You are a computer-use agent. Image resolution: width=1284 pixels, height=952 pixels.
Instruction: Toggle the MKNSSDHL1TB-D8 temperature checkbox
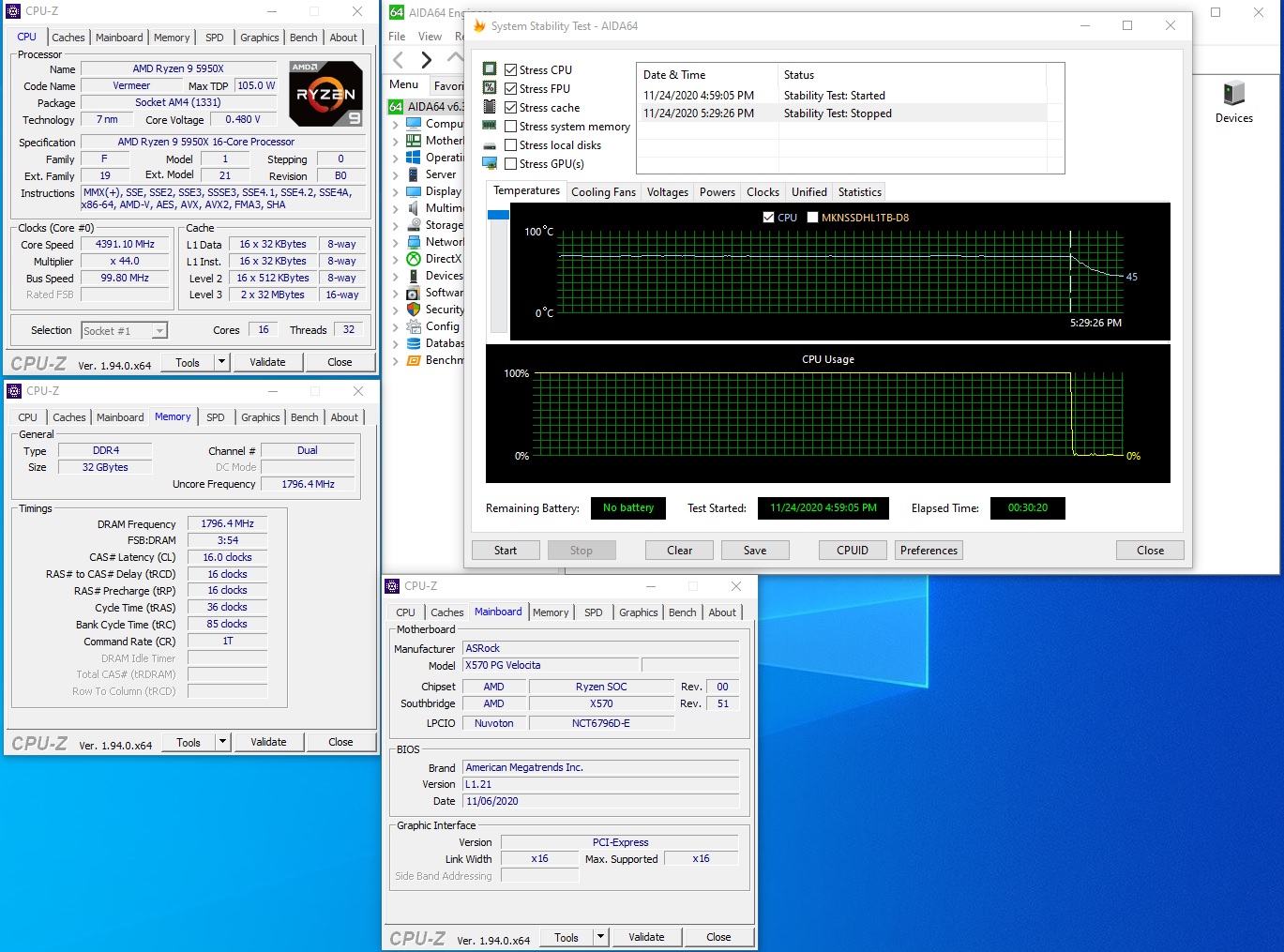tap(812, 218)
